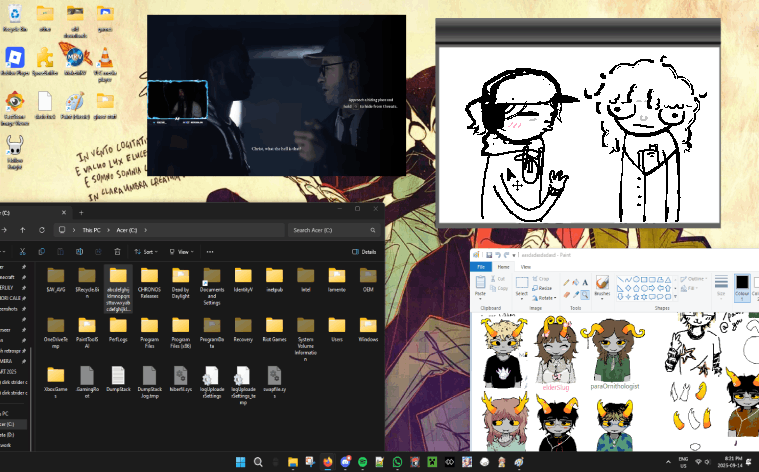Open Firefox from the taskbar
This screenshot has height=472, width=759.
(328, 462)
